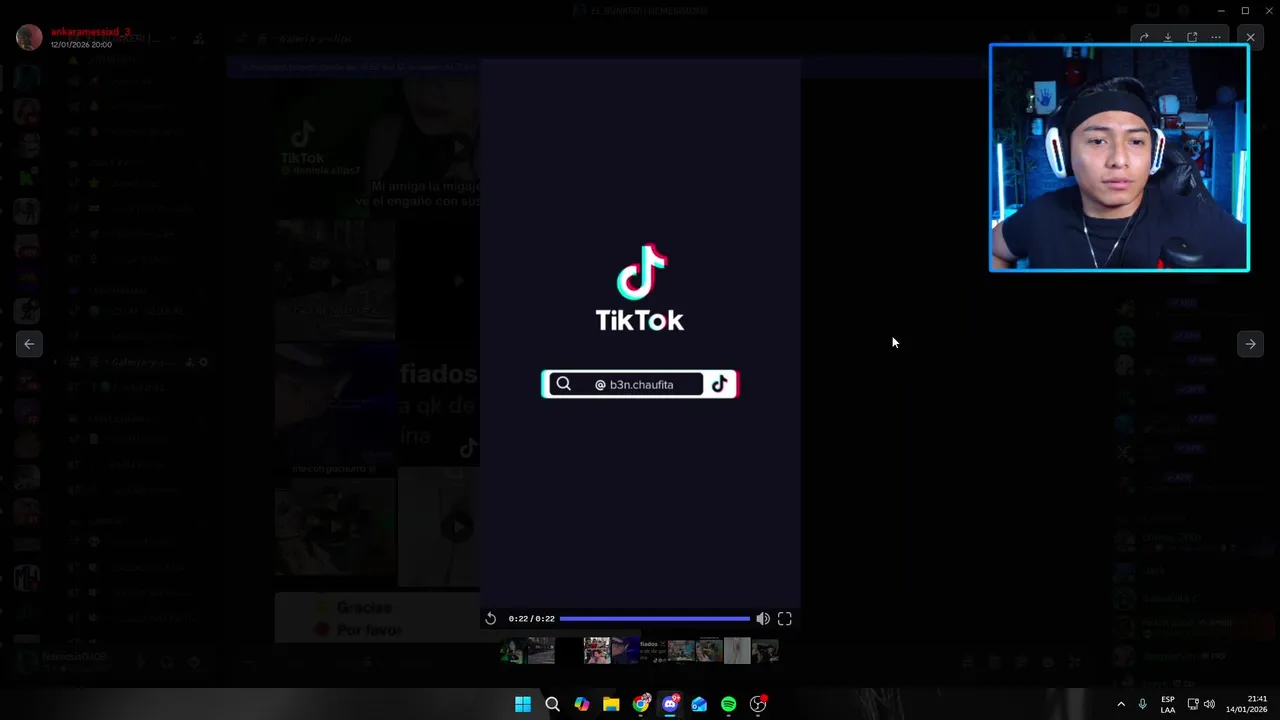Image resolution: width=1280 pixels, height=720 pixels.
Task: Click the ankaramessiad_3 user avatar
Action: coord(29,38)
